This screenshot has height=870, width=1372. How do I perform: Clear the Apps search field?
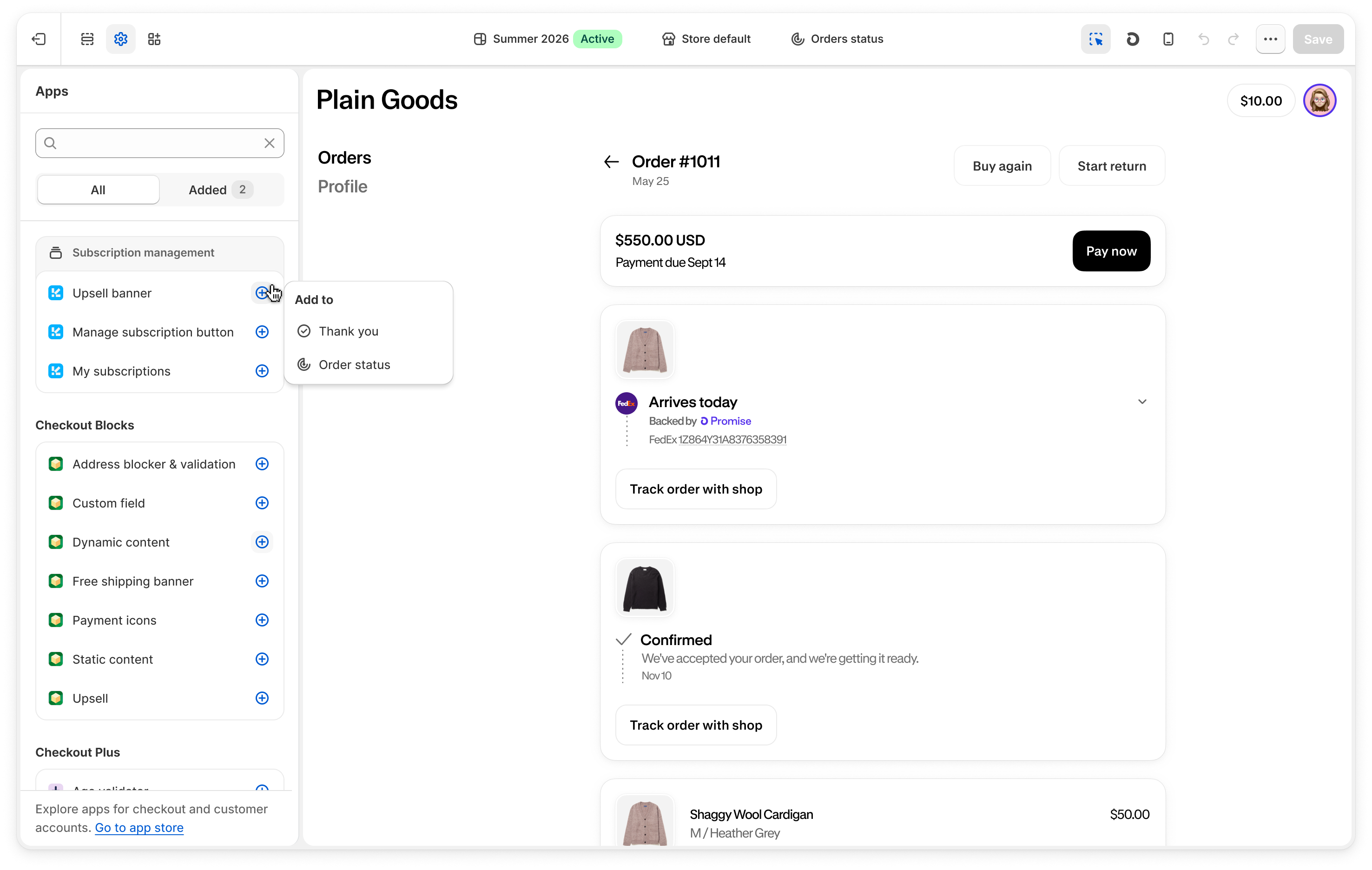(270, 143)
